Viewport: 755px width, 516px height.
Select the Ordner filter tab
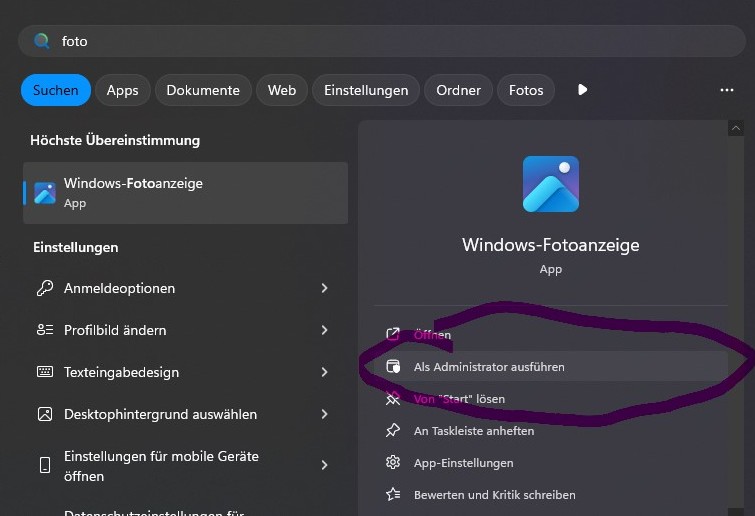[458, 90]
